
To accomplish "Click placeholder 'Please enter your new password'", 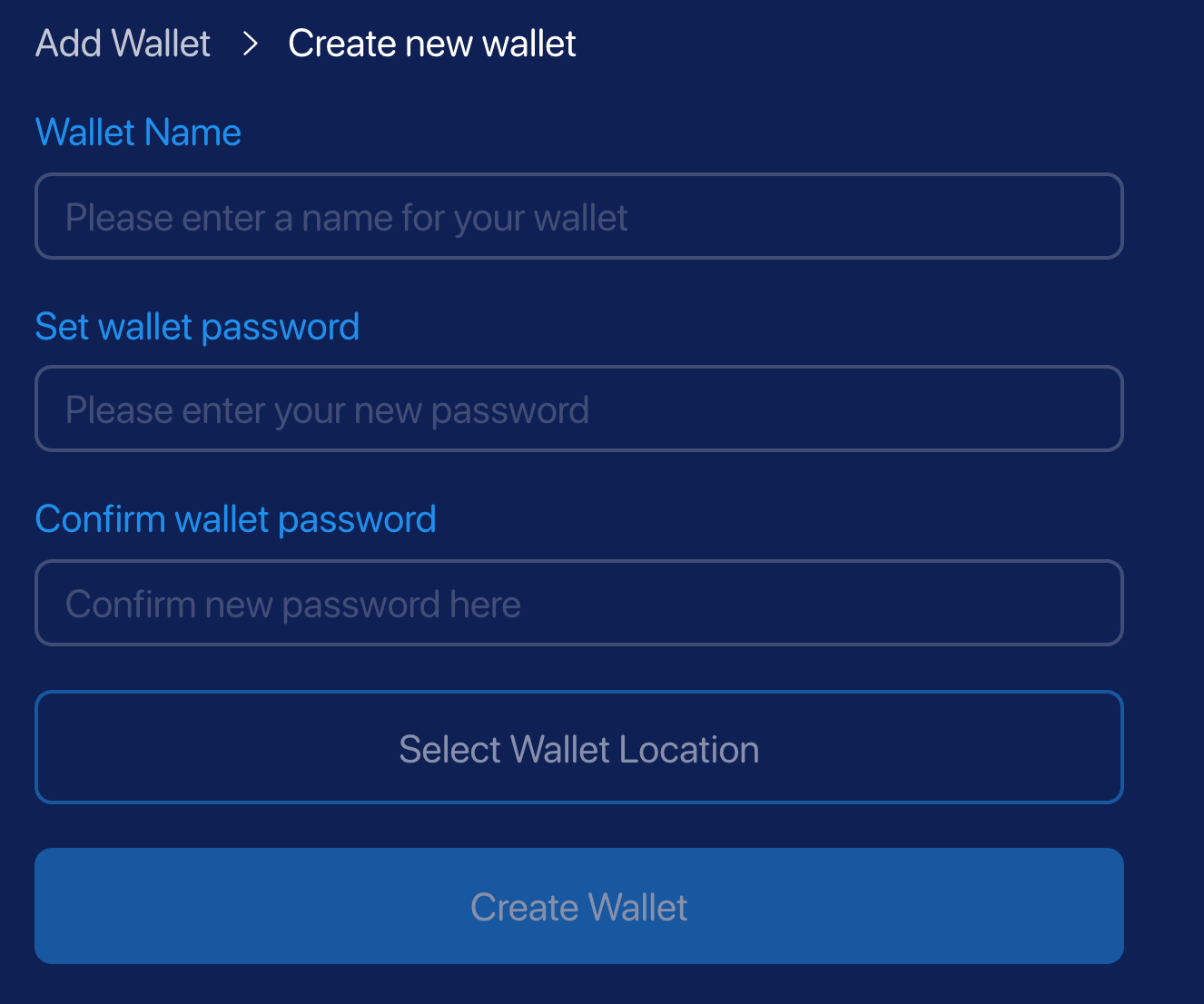I will click(x=327, y=410).
